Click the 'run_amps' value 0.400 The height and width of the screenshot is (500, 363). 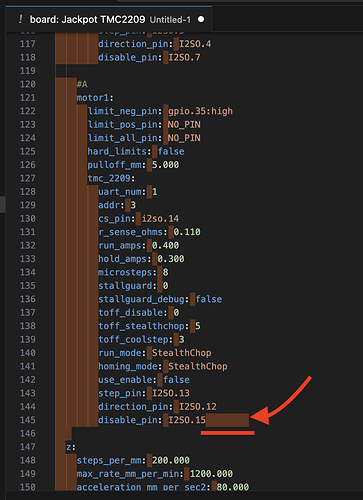tap(166, 245)
